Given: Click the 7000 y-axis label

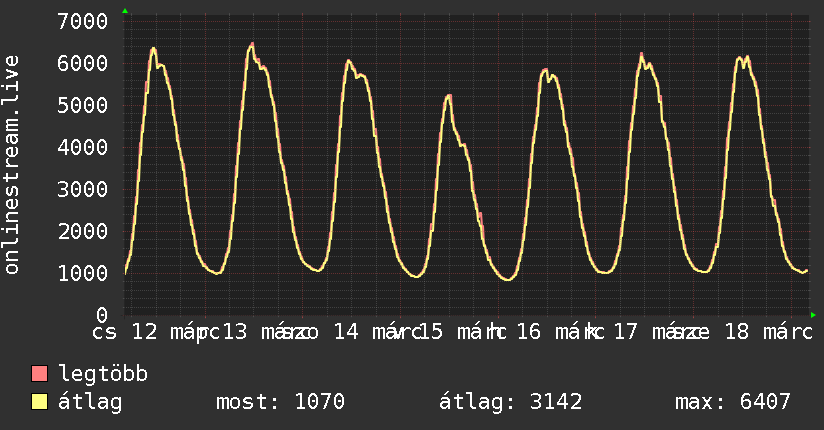Looking at the screenshot, I should coord(83,21).
